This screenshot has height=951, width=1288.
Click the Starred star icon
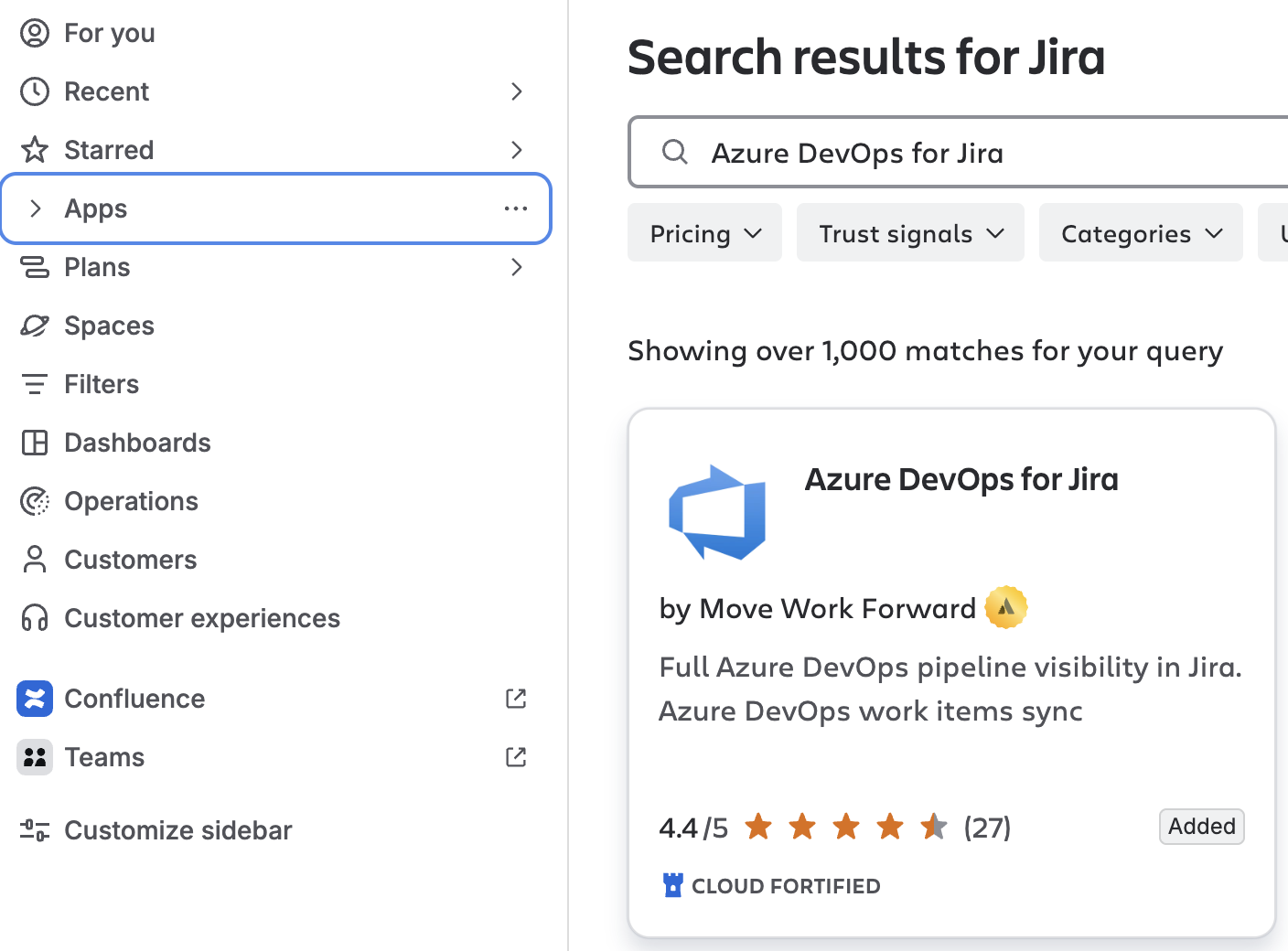click(35, 150)
